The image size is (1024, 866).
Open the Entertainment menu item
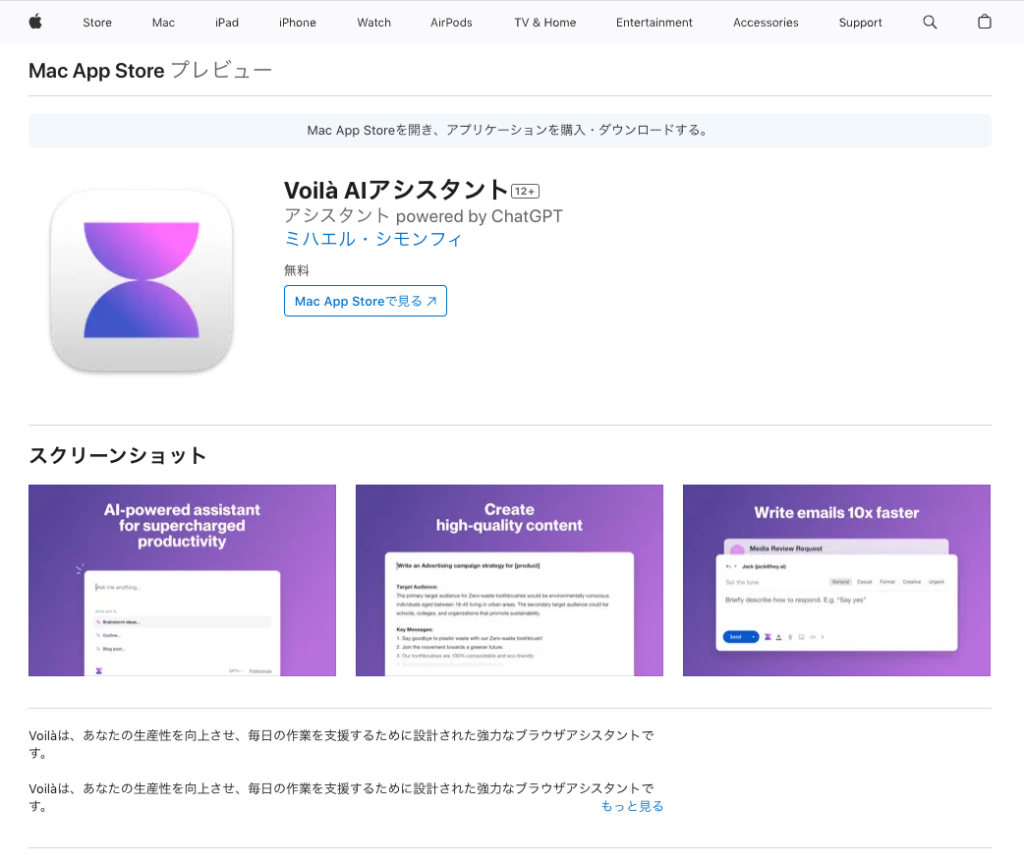(654, 22)
